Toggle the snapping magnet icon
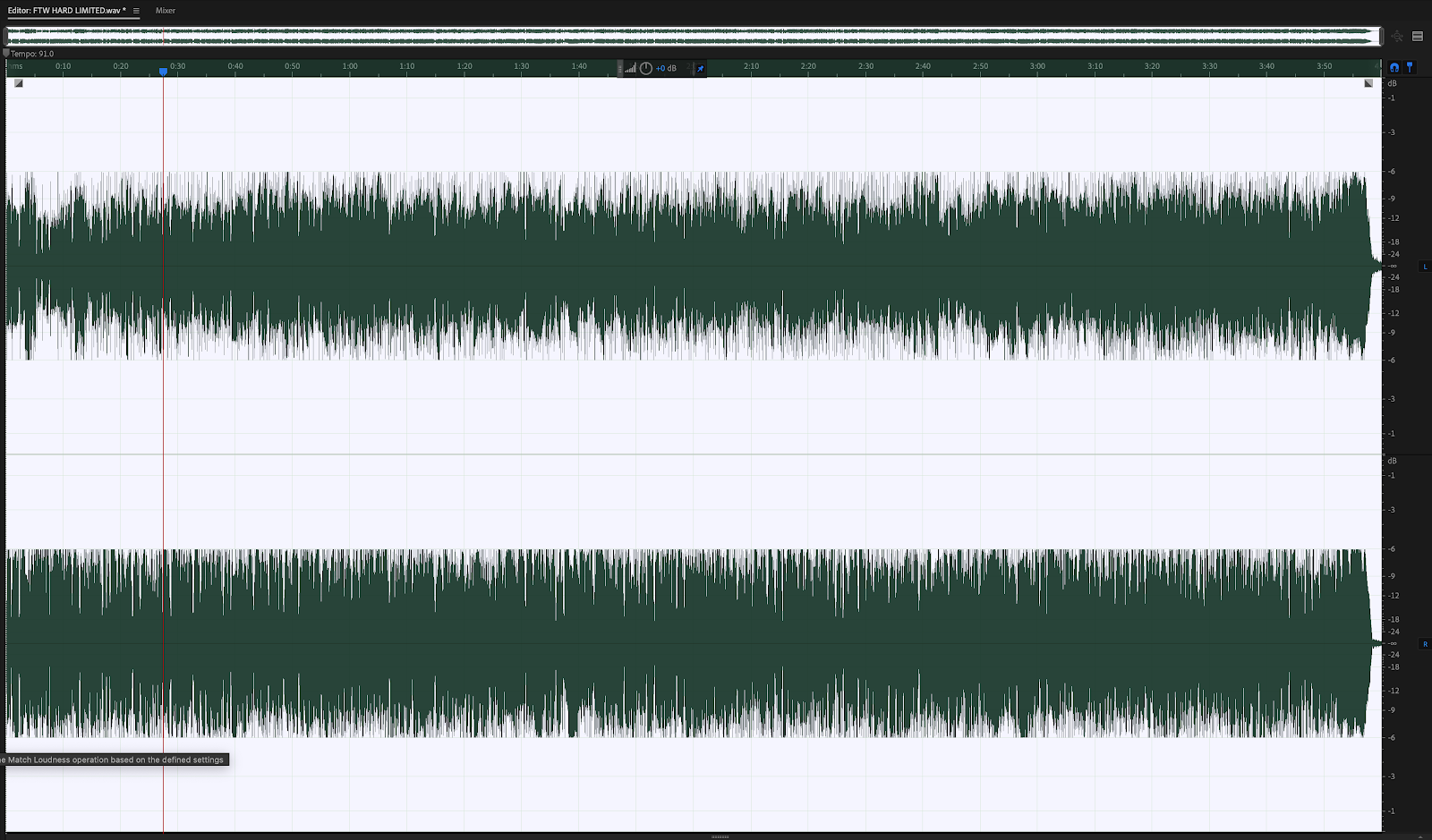The width and height of the screenshot is (1432, 840). coord(1394,67)
